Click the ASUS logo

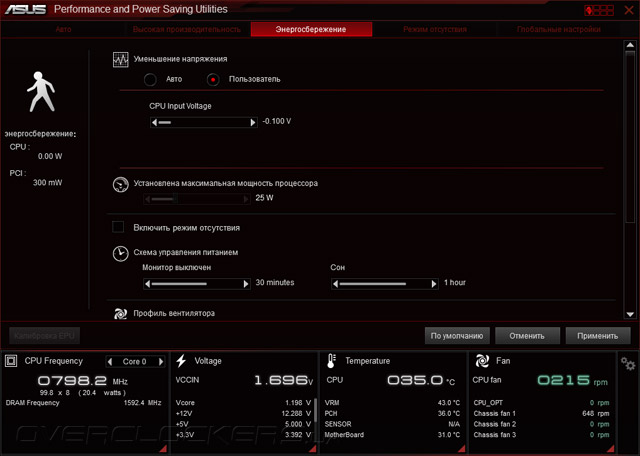click(26, 9)
